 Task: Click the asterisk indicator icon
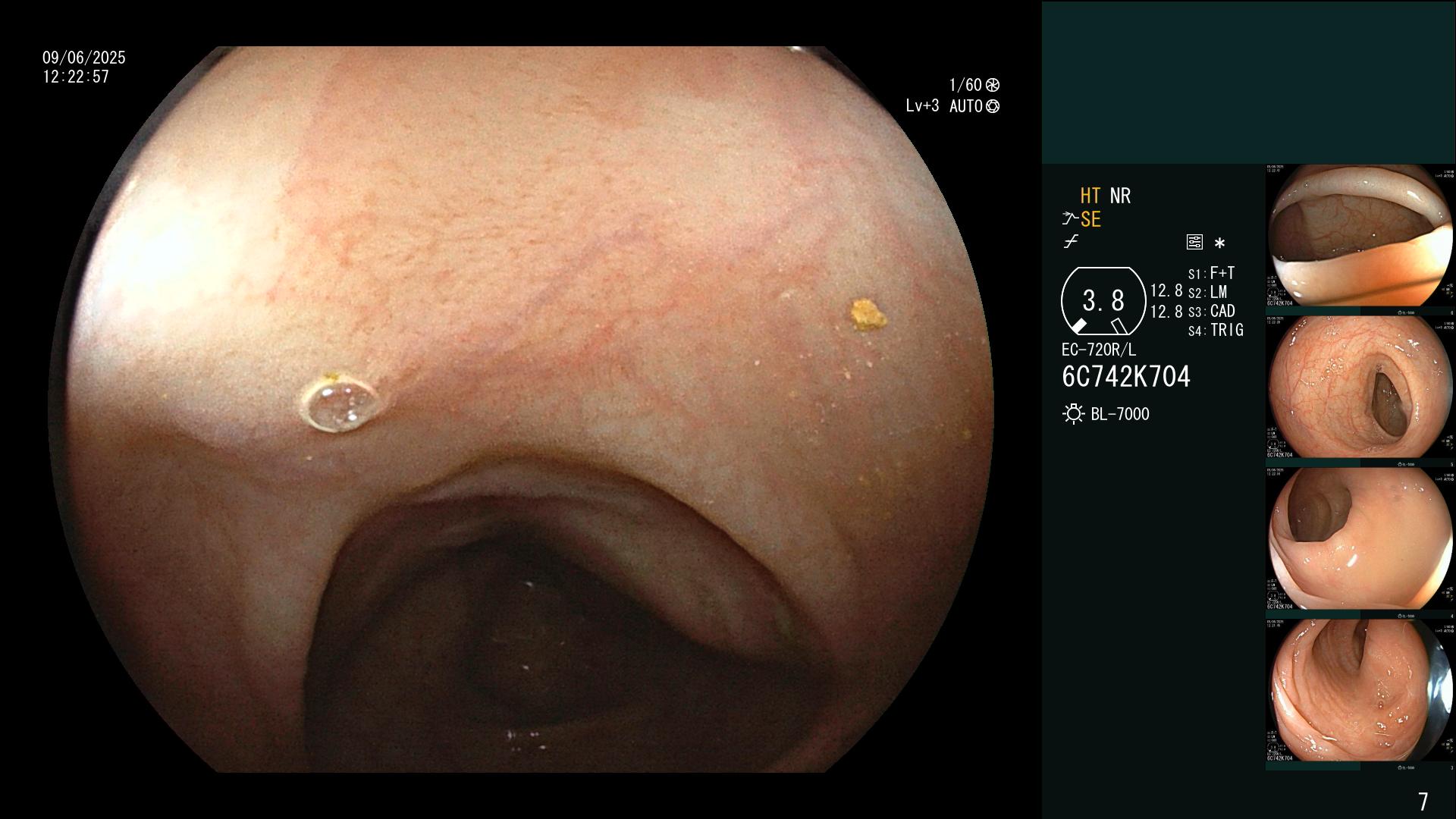click(1219, 243)
